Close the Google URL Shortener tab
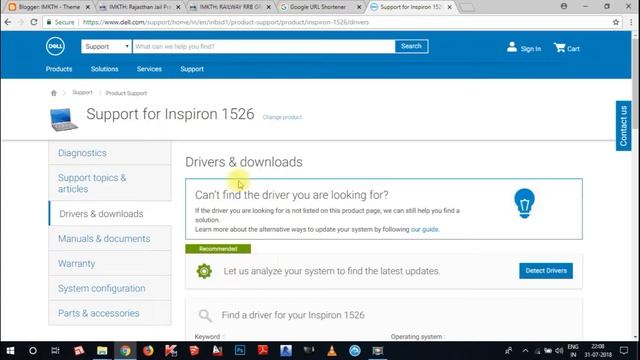 pos(359,7)
